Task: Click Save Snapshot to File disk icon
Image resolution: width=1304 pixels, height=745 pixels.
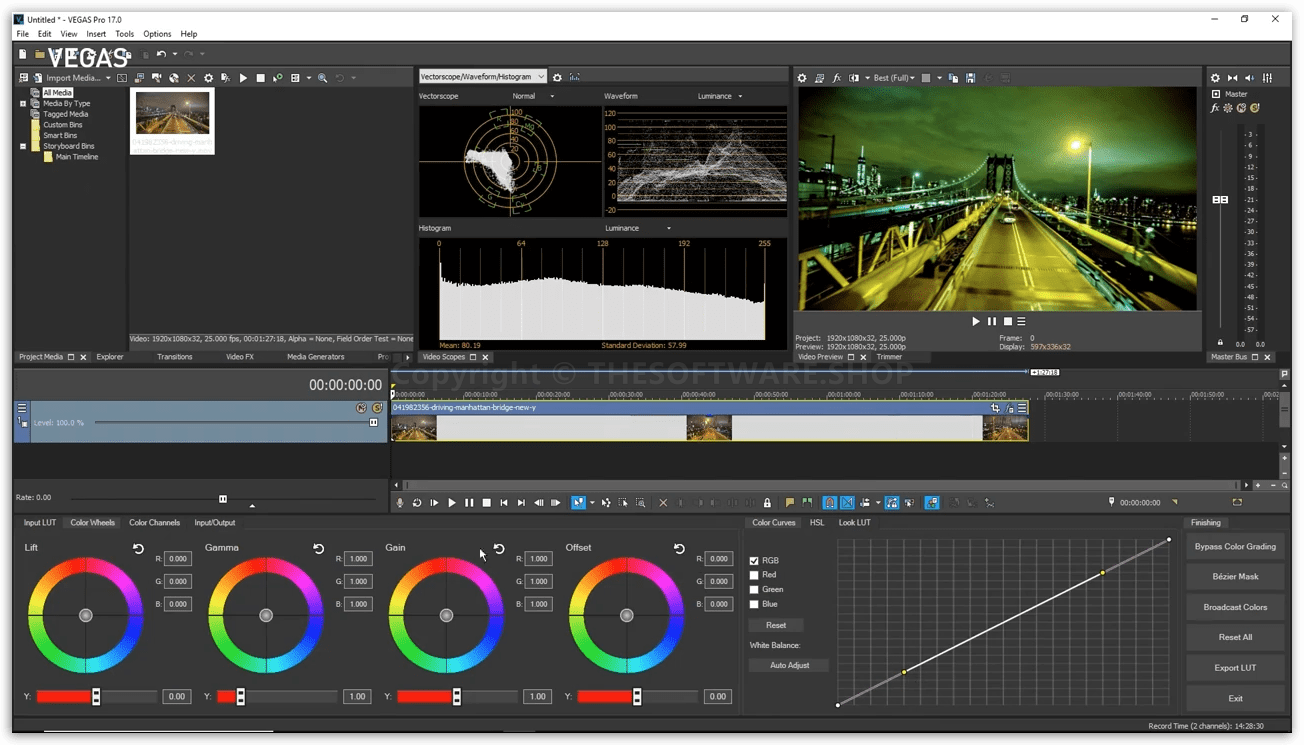Action: tap(970, 78)
